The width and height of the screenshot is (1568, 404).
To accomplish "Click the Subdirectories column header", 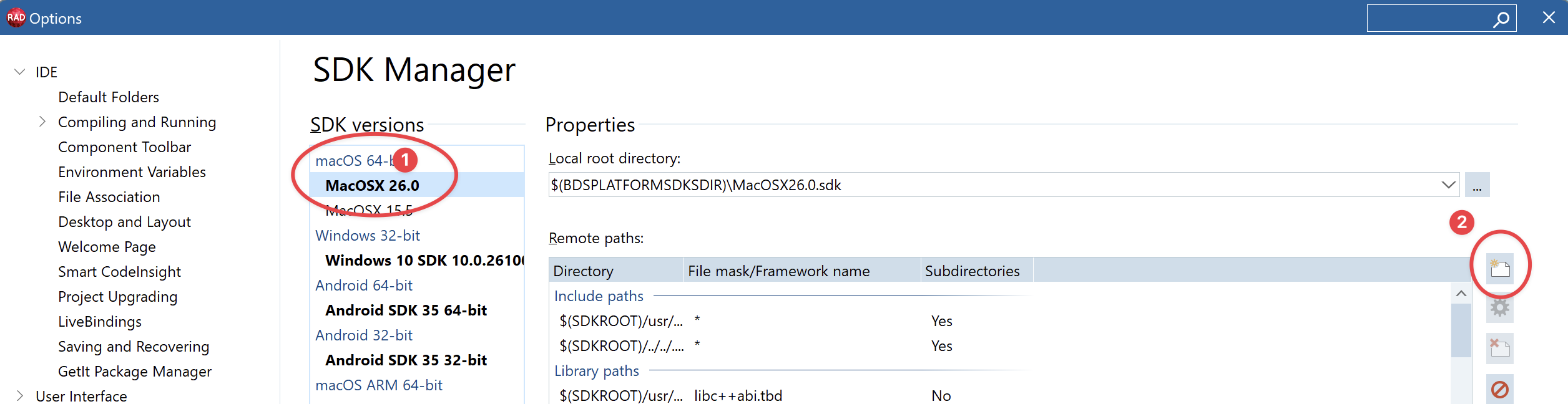I will pyautogui.click(x=972, y=271).
